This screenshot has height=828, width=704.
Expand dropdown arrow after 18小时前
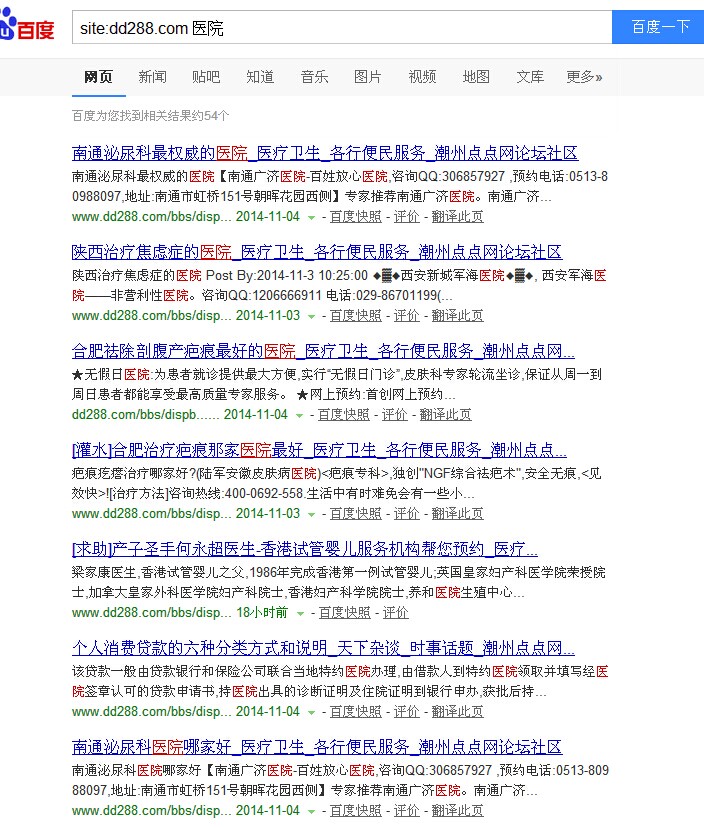click(x=299, y=613)
